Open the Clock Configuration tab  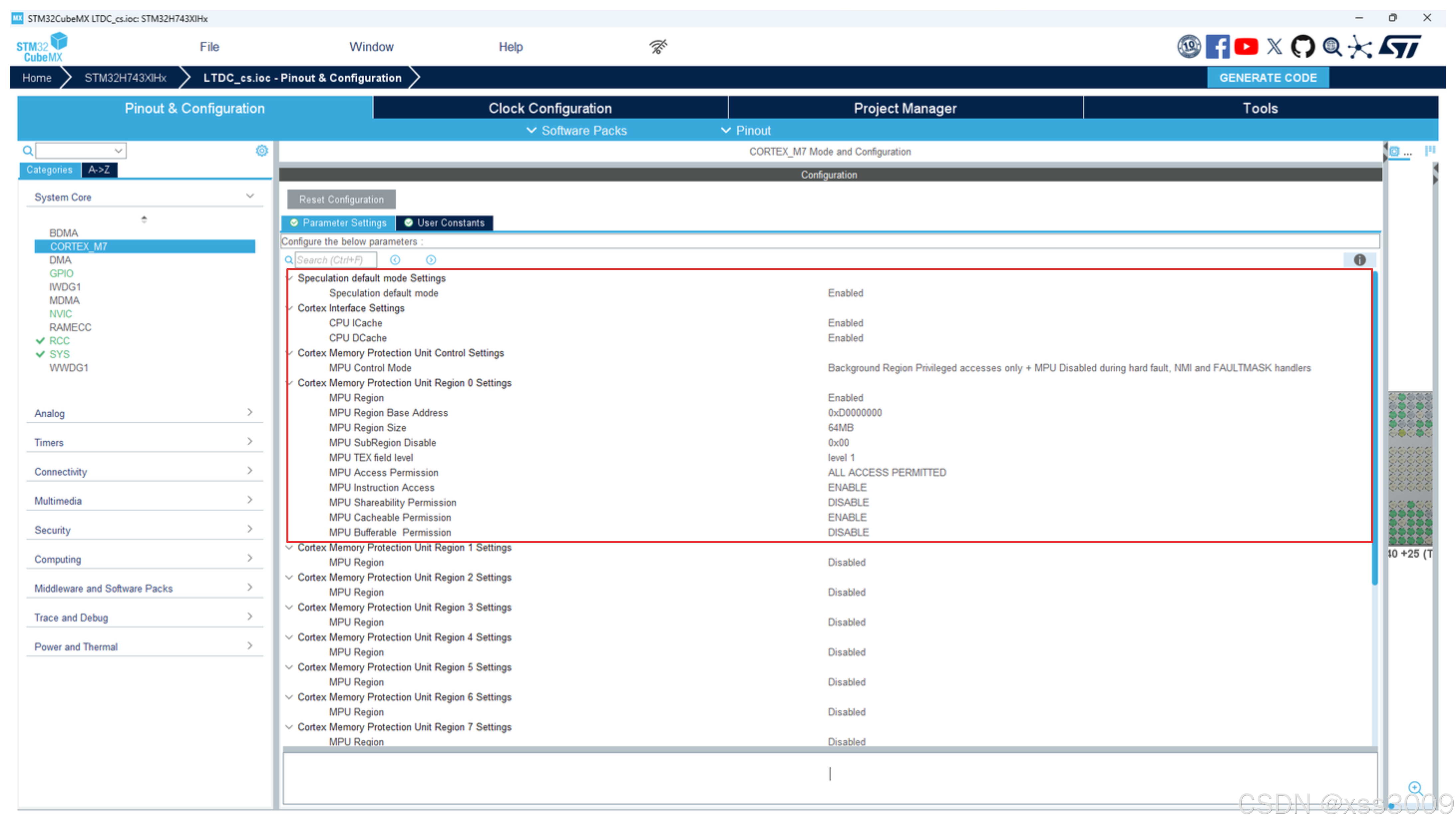click(x=549, y=108)
